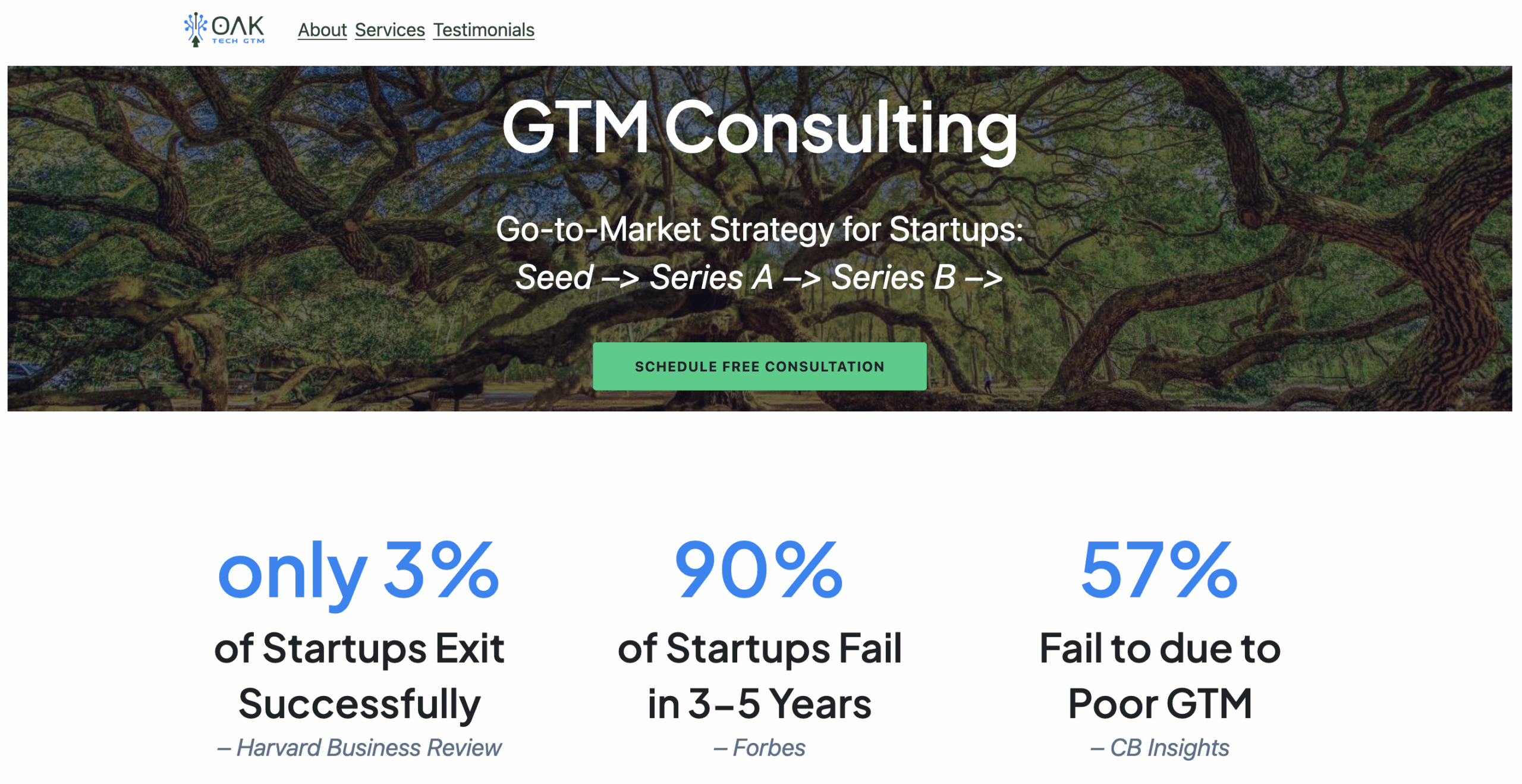This screenshot has height=784, width=1522.
Task: Go to the Services menu item
Action: [x=390, y=30]
